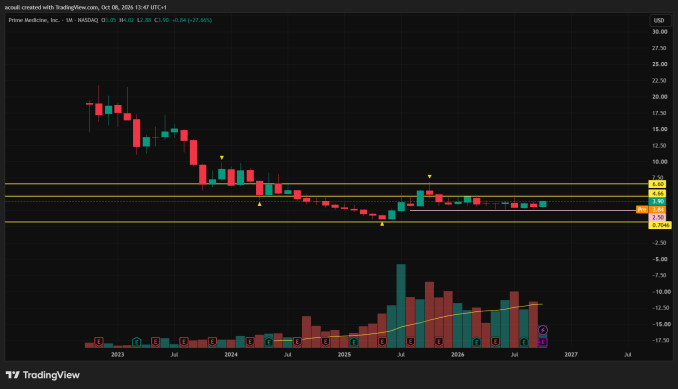
Task: Click the green earnings marker in early 2023
Action: pyautogui.click(x=137, y=342)
